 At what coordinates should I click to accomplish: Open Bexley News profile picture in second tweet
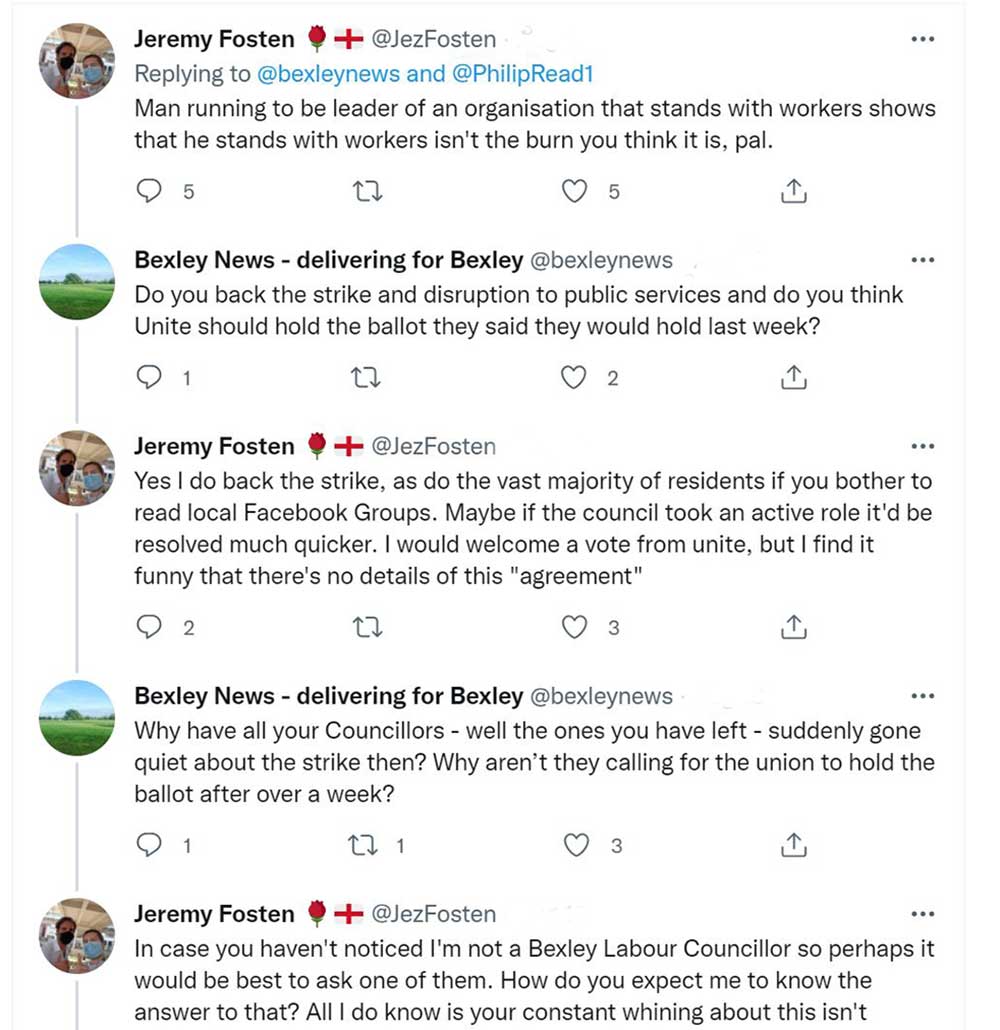(x=77, y=282)
